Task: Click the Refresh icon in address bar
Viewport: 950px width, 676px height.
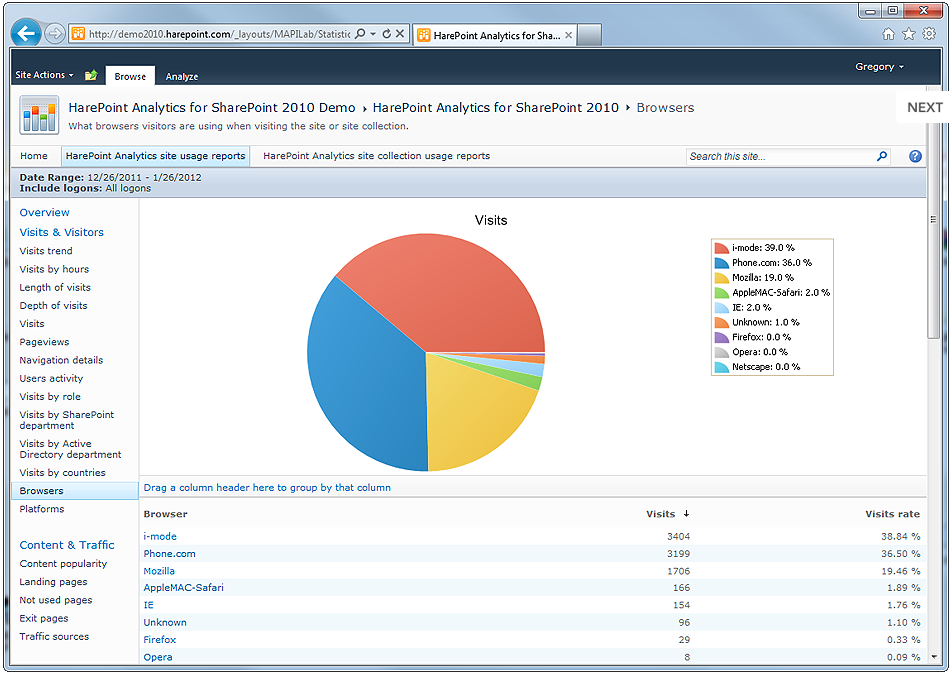Action: point(386,34)
